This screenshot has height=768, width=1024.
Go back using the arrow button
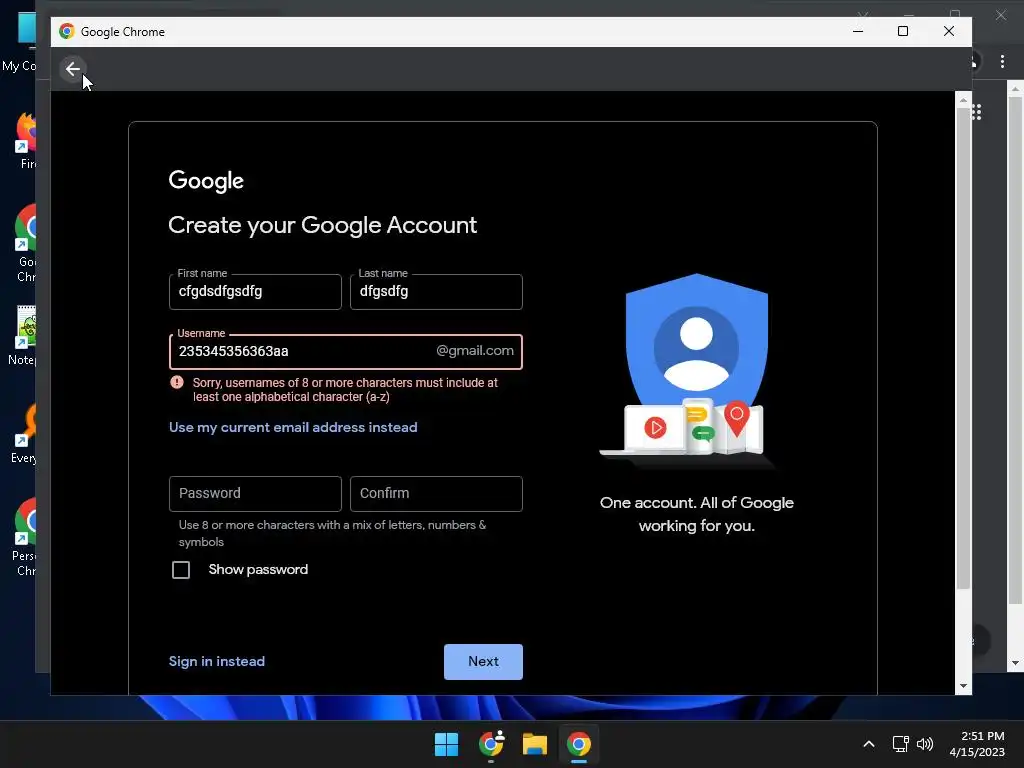pyautogui.click(x=72, y=69)
